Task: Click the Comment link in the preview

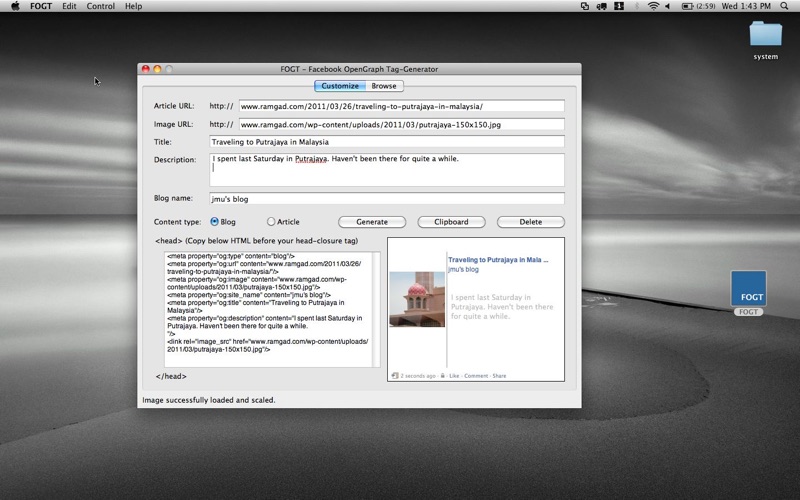Action: coord(476,376)
